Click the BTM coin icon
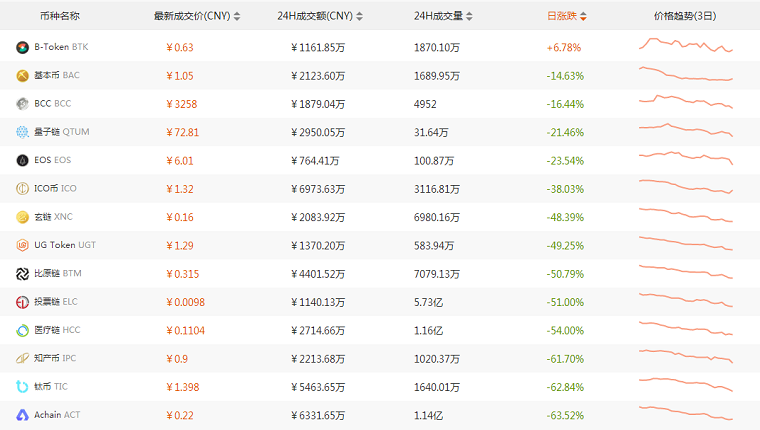 [22, 273]
